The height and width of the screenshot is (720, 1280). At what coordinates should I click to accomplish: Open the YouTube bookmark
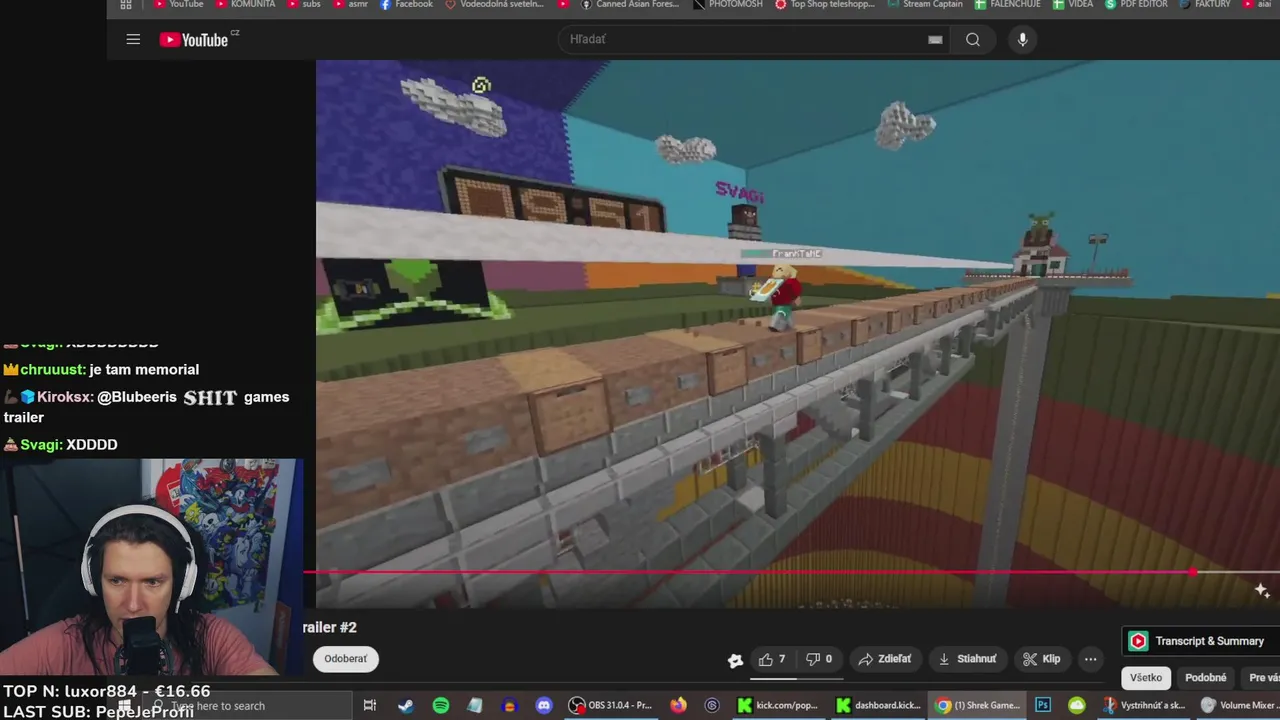[x=179, y=4]
